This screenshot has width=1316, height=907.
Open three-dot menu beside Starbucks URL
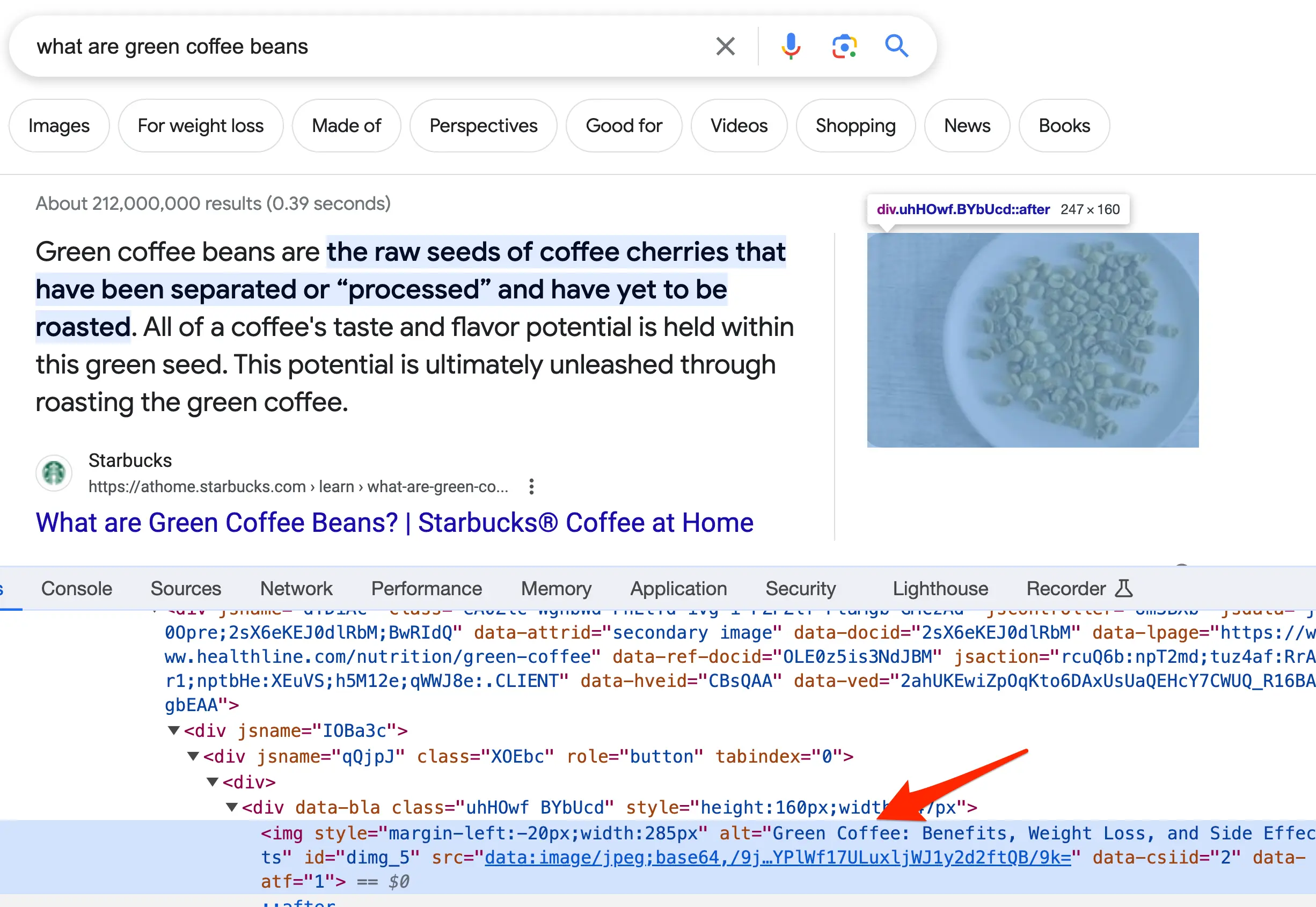pyautogui.click(x=531, y=486)
